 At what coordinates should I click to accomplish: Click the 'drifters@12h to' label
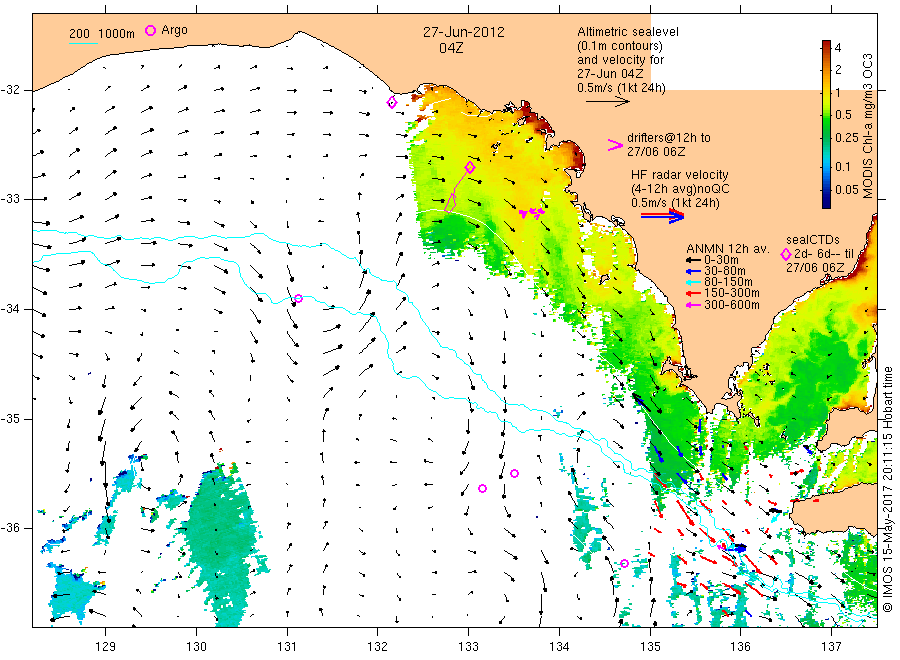669,138
